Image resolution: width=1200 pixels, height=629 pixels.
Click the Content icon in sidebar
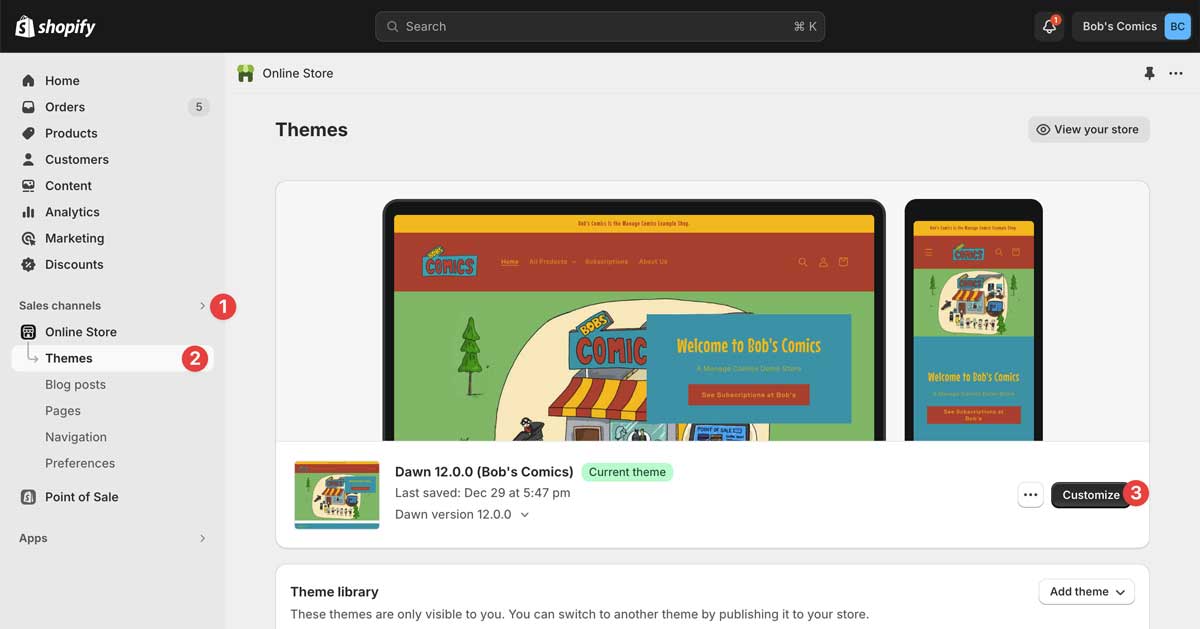click(x=28, y=186)
